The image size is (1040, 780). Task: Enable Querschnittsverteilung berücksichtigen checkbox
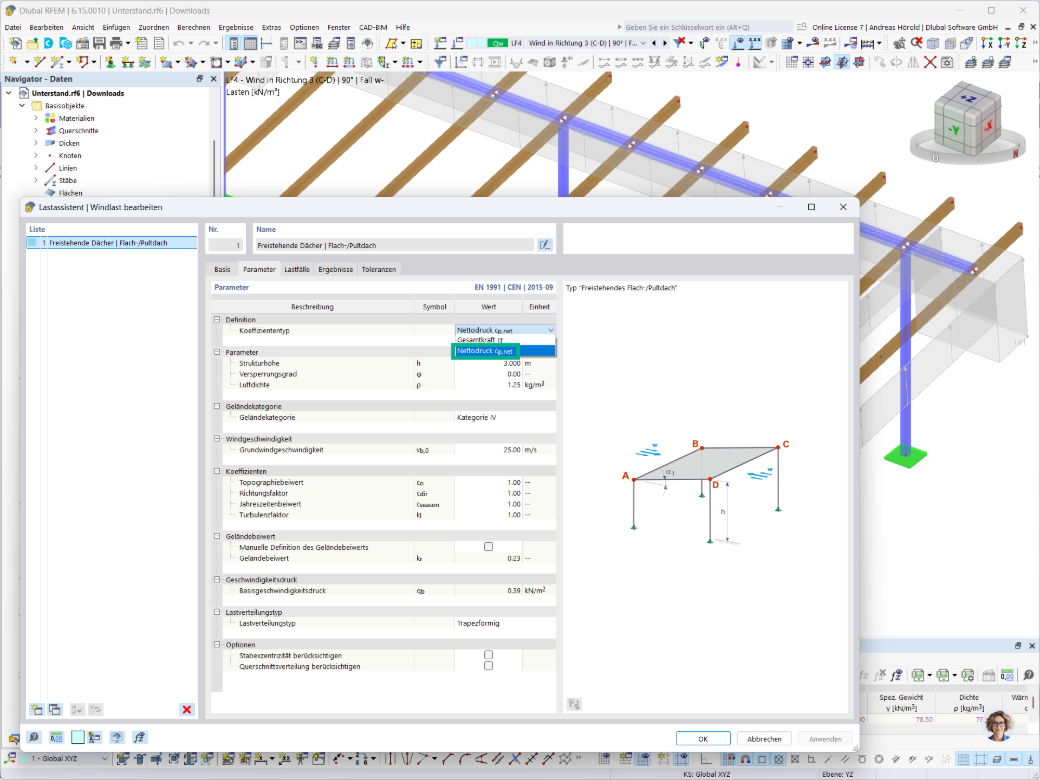[488, 665]
